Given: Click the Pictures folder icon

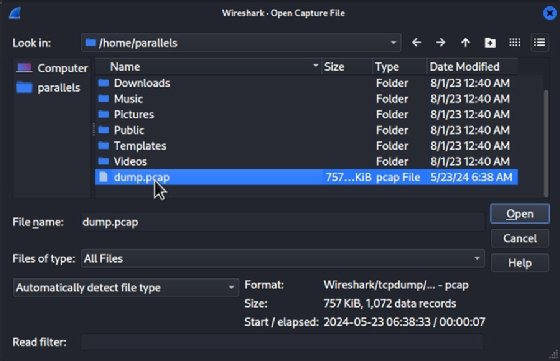Looking at the screenshot, I should click(104, 114).
